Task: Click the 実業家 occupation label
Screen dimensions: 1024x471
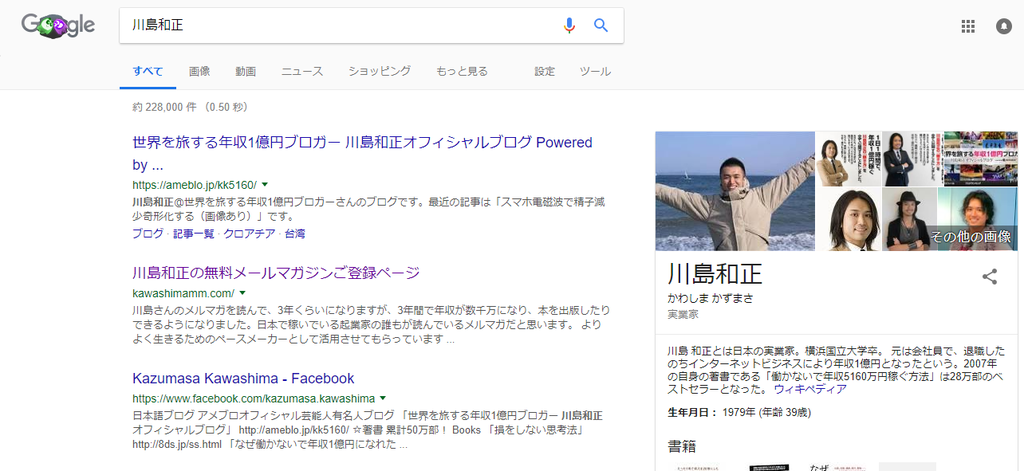Action: tap(683, 314)
